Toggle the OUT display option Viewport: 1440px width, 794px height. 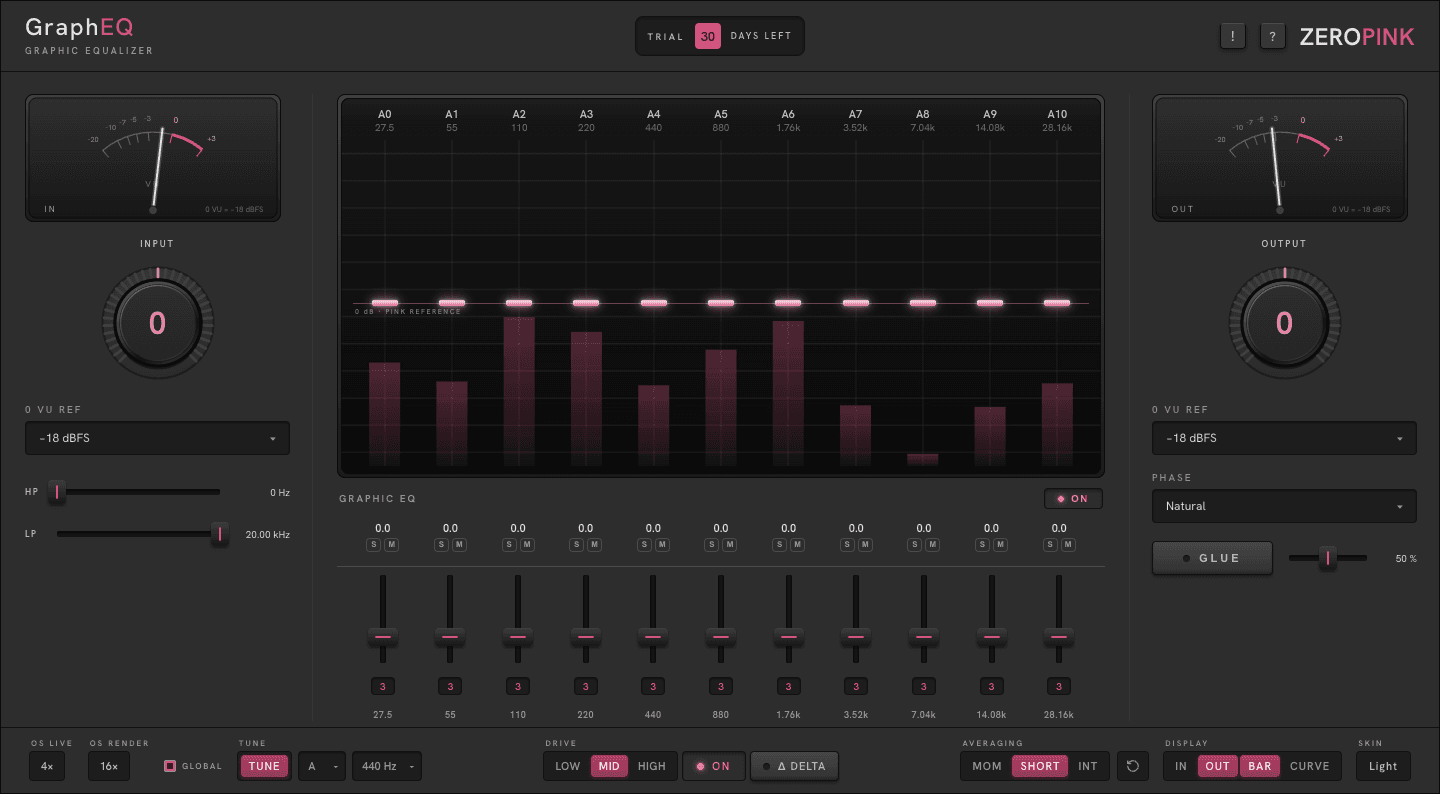[1218, 766]
